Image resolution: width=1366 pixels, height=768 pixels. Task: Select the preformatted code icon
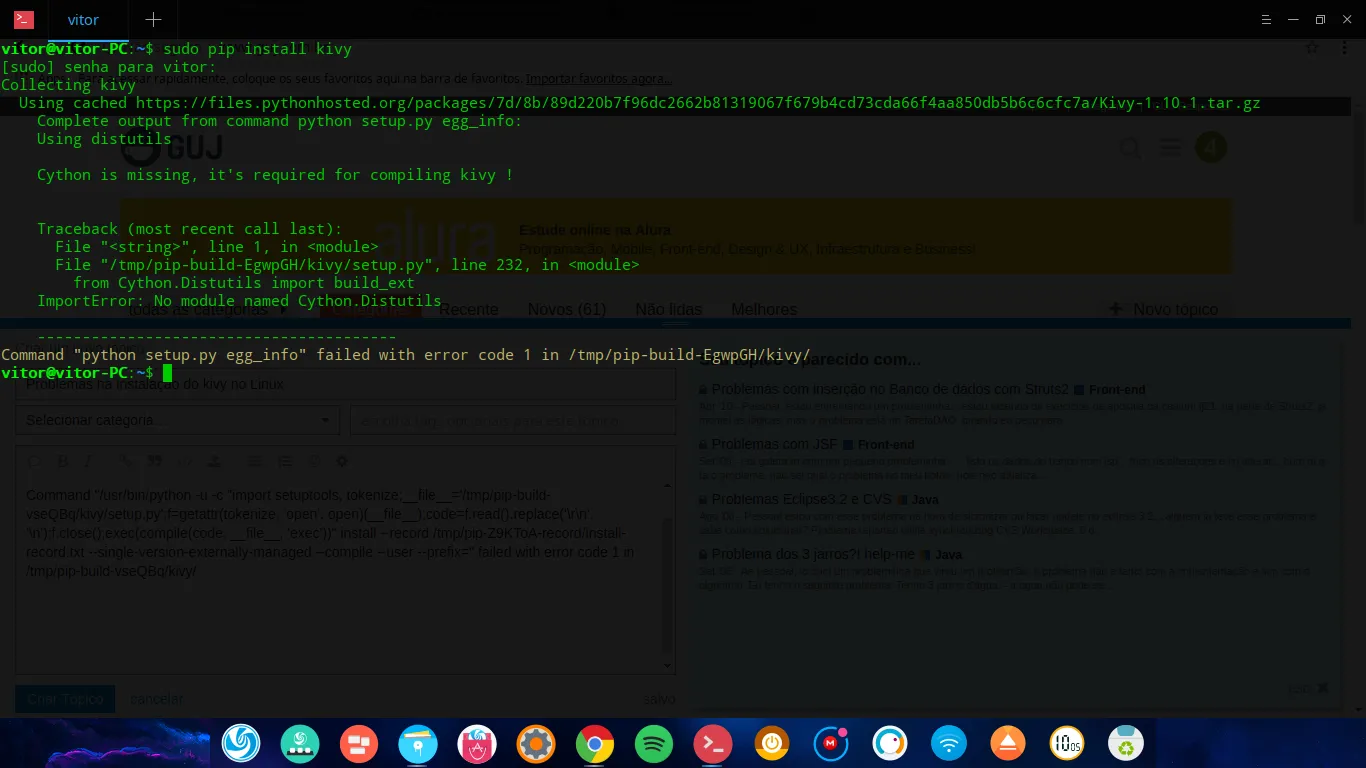click(x=186, y=461)
